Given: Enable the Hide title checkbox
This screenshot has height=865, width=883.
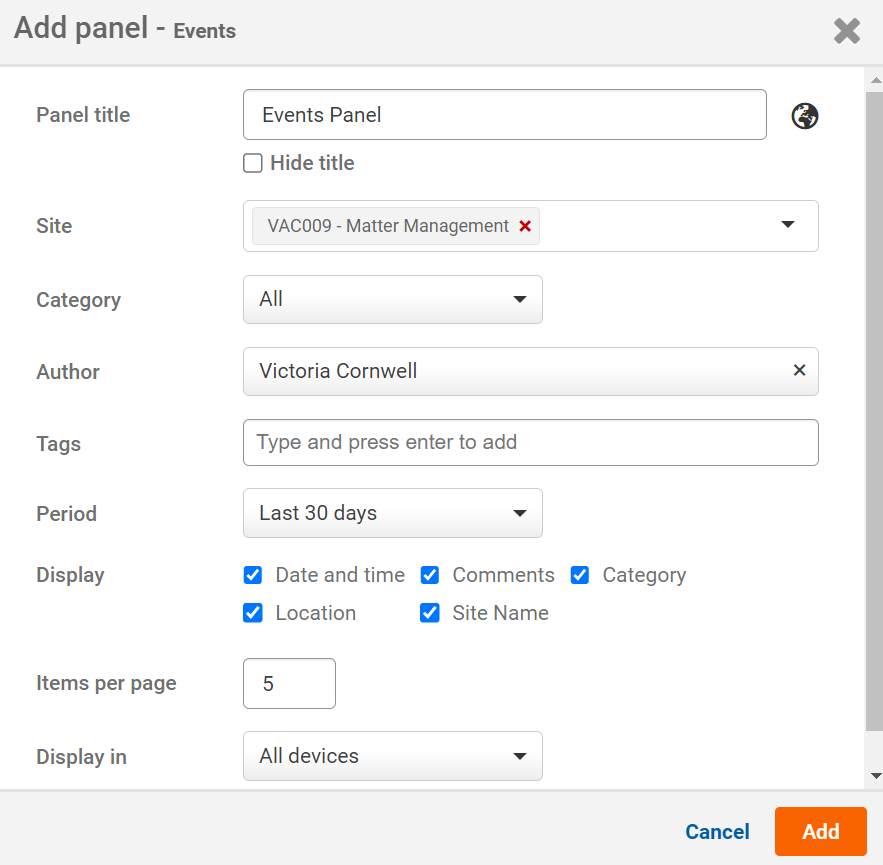Looking at the screenshot, I should pos(253,163).
